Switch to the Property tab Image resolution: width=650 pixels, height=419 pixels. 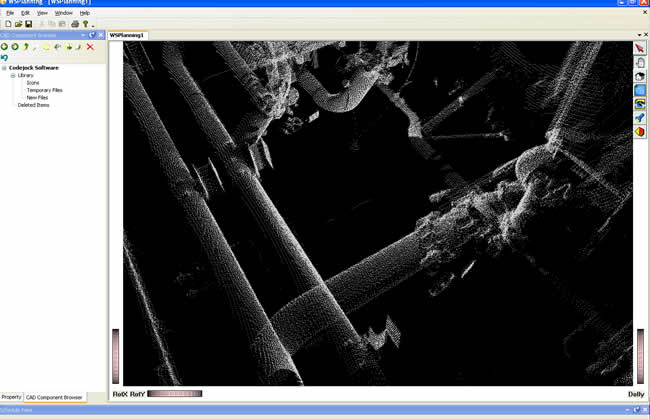[11, 397]
